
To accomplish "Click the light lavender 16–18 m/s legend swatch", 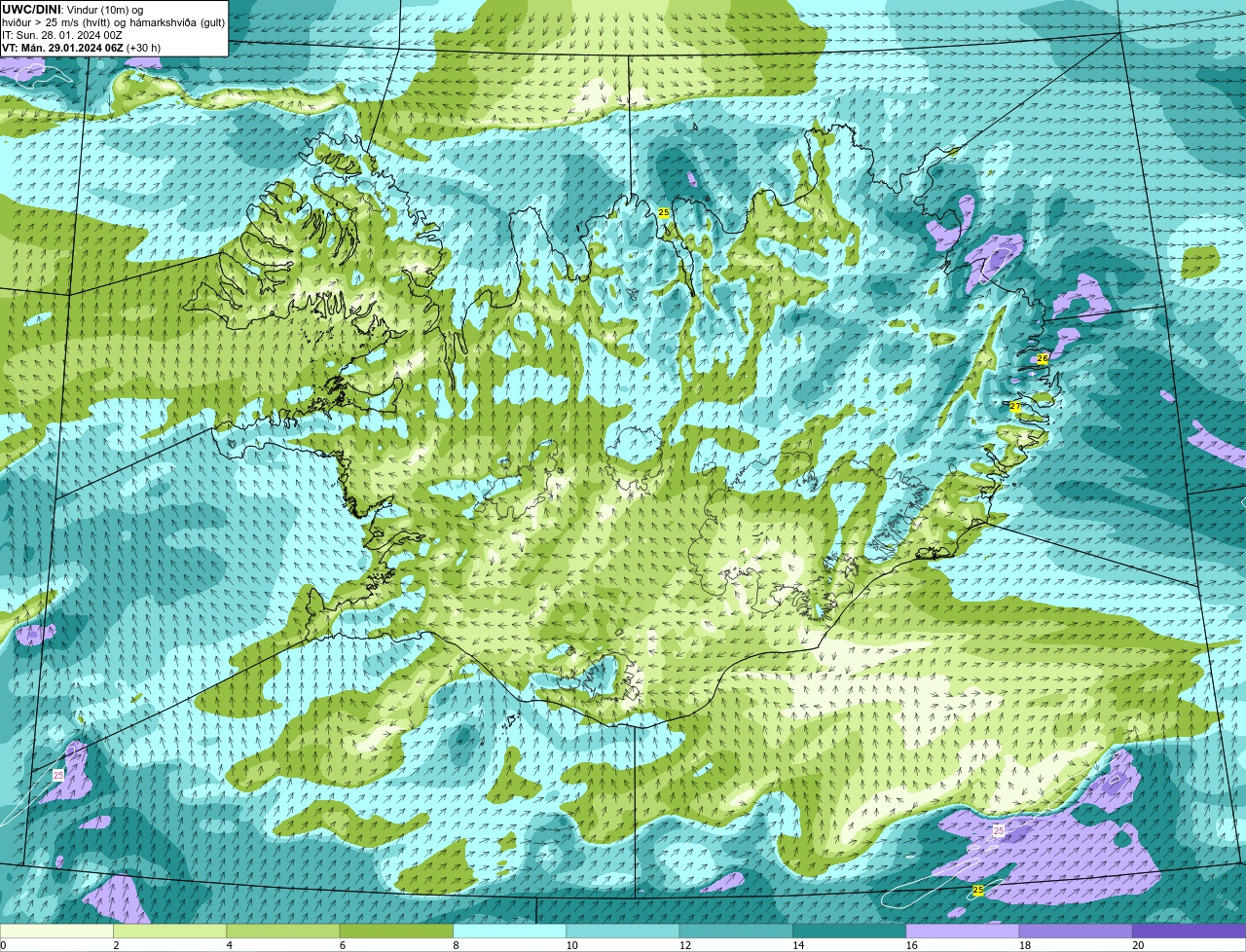I will [963, 932].
